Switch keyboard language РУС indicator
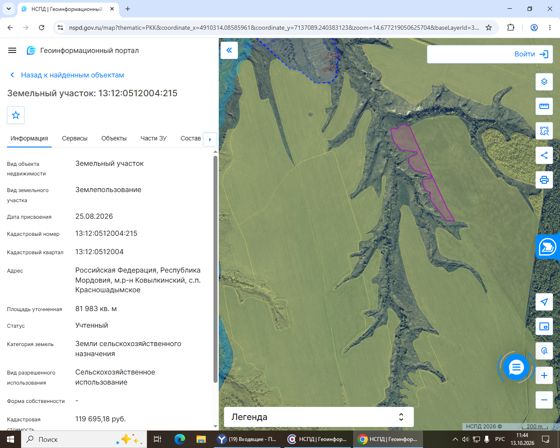This screenshot has height=448, width=560. click(500, 439)
